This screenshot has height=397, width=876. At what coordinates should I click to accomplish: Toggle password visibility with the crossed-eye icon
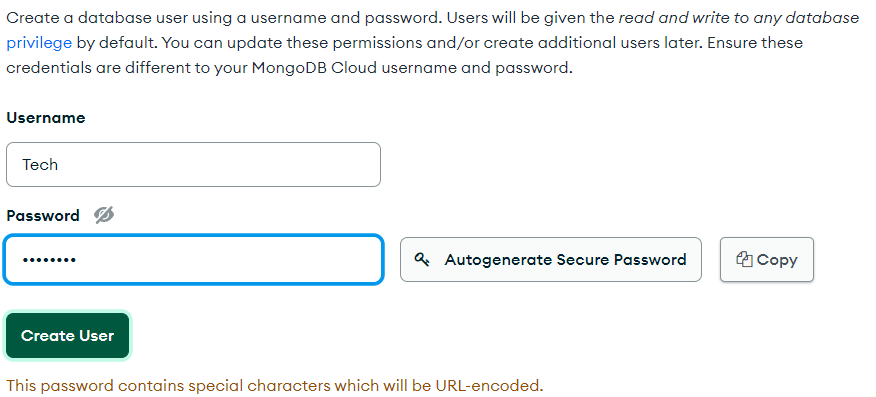[104, 215]
